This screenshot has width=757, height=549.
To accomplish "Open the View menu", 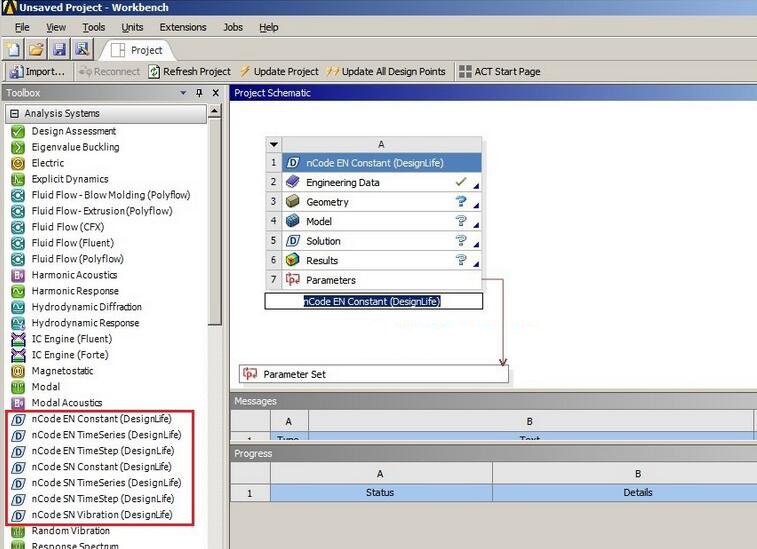I will coord(56,28).
